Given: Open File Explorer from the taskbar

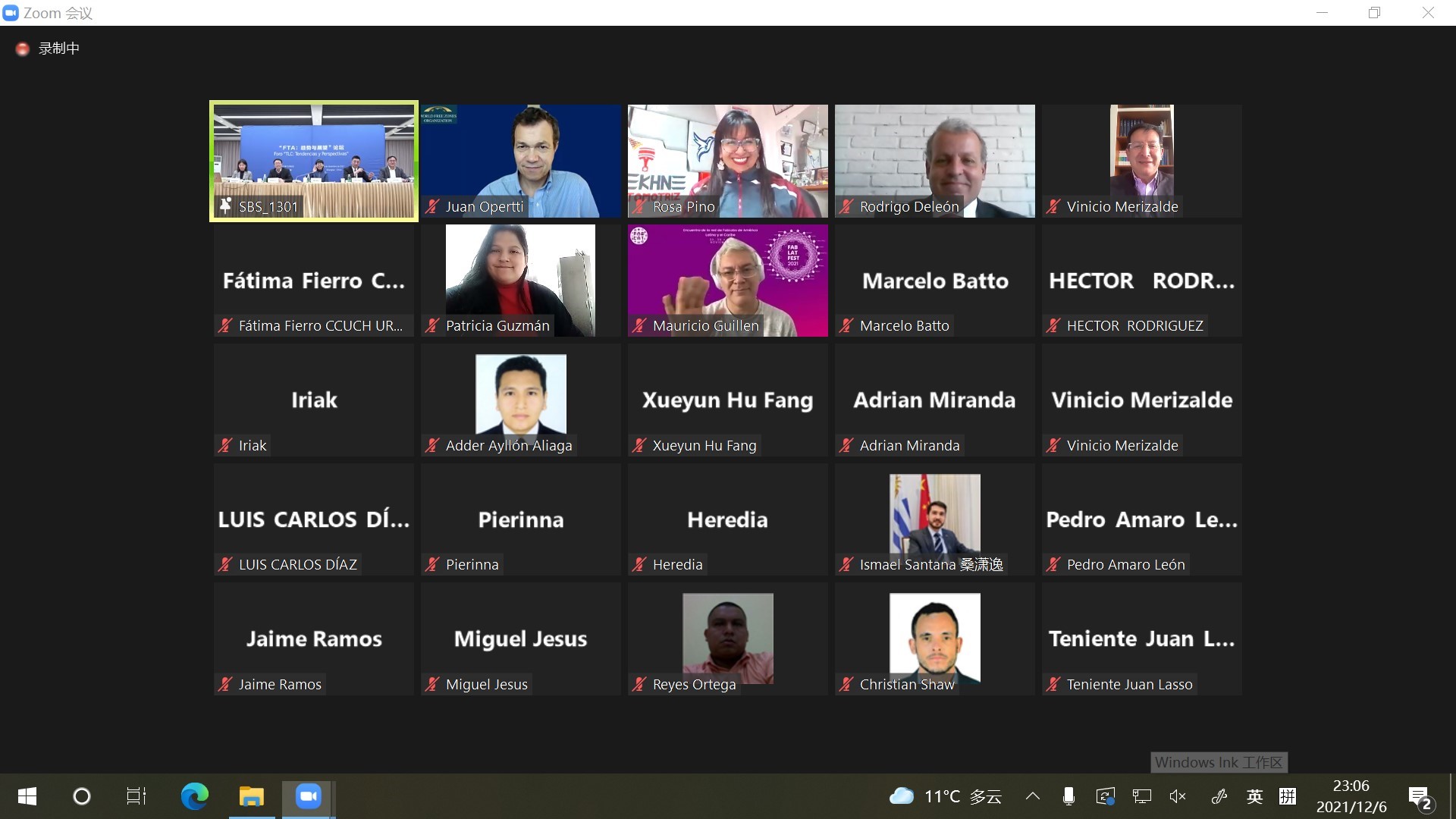Looking at the screenshot, I should (x=251, y=796).
